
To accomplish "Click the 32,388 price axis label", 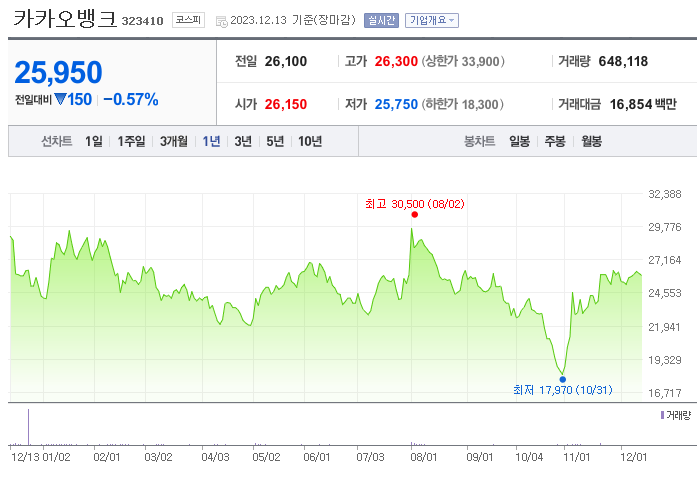I will (665, 194).
